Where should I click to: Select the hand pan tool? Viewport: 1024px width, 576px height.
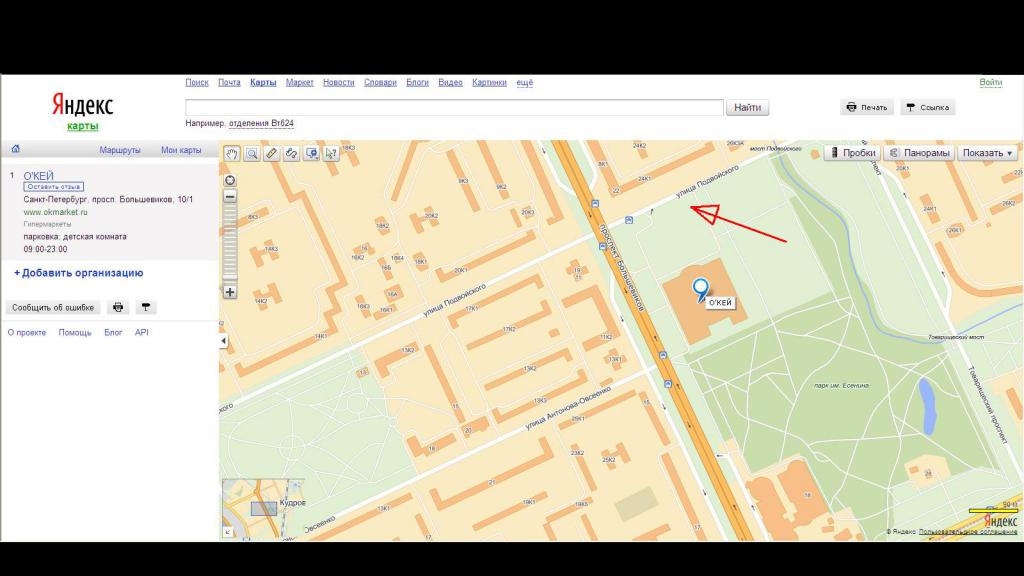tap(232, 153)
